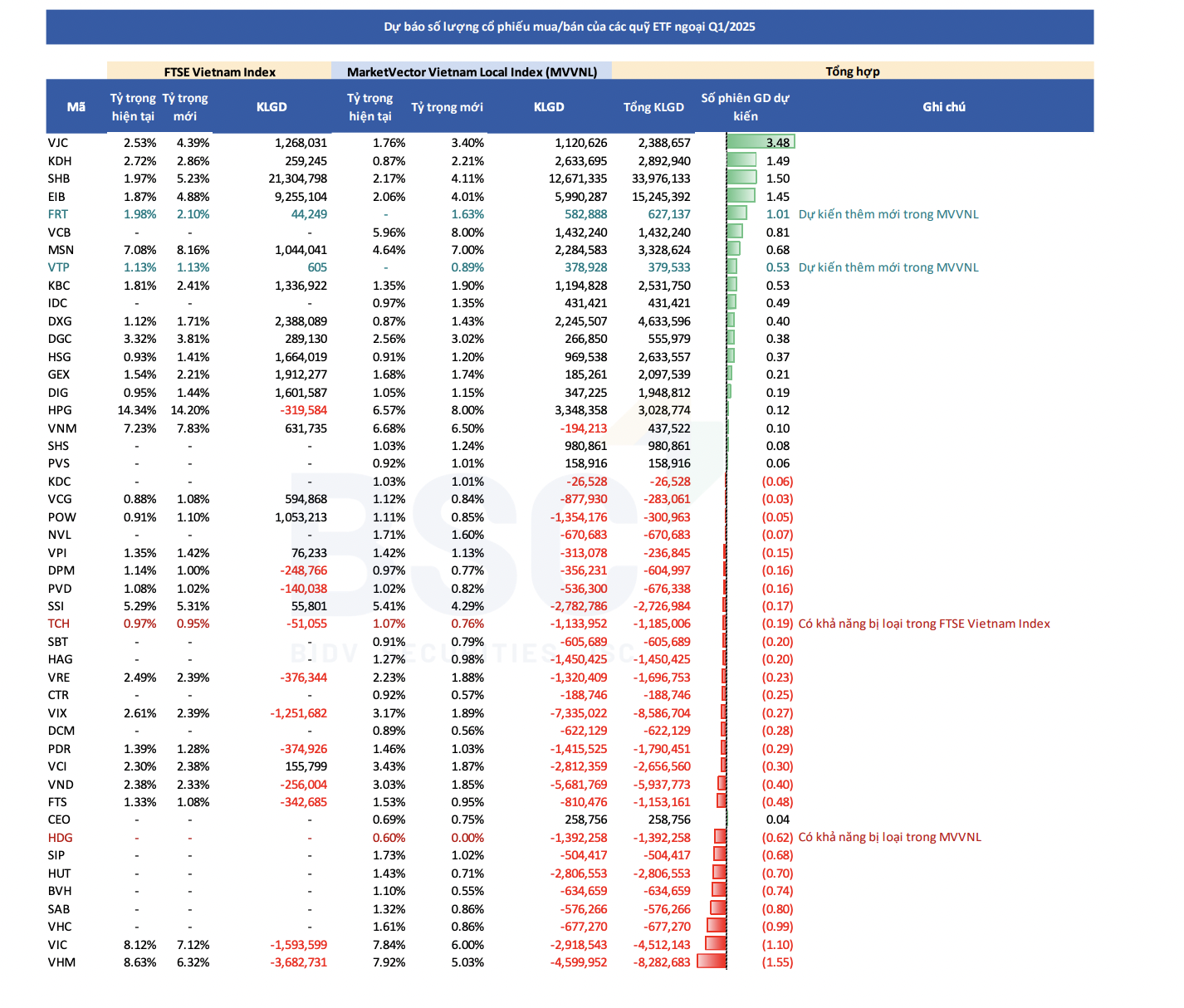Select VCI's total volume -2,656,560
Screen dimensions: 1184x1008
click(x=663, y=766)
